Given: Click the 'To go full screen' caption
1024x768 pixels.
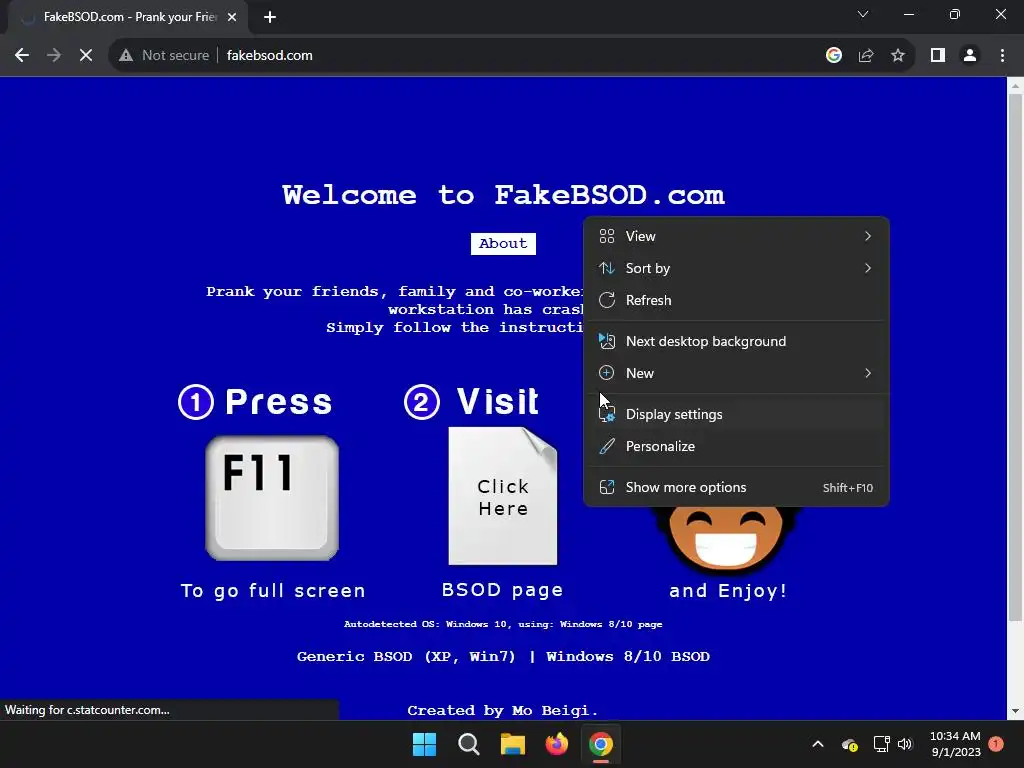Looking at the screenshot, I should (273, 591).
